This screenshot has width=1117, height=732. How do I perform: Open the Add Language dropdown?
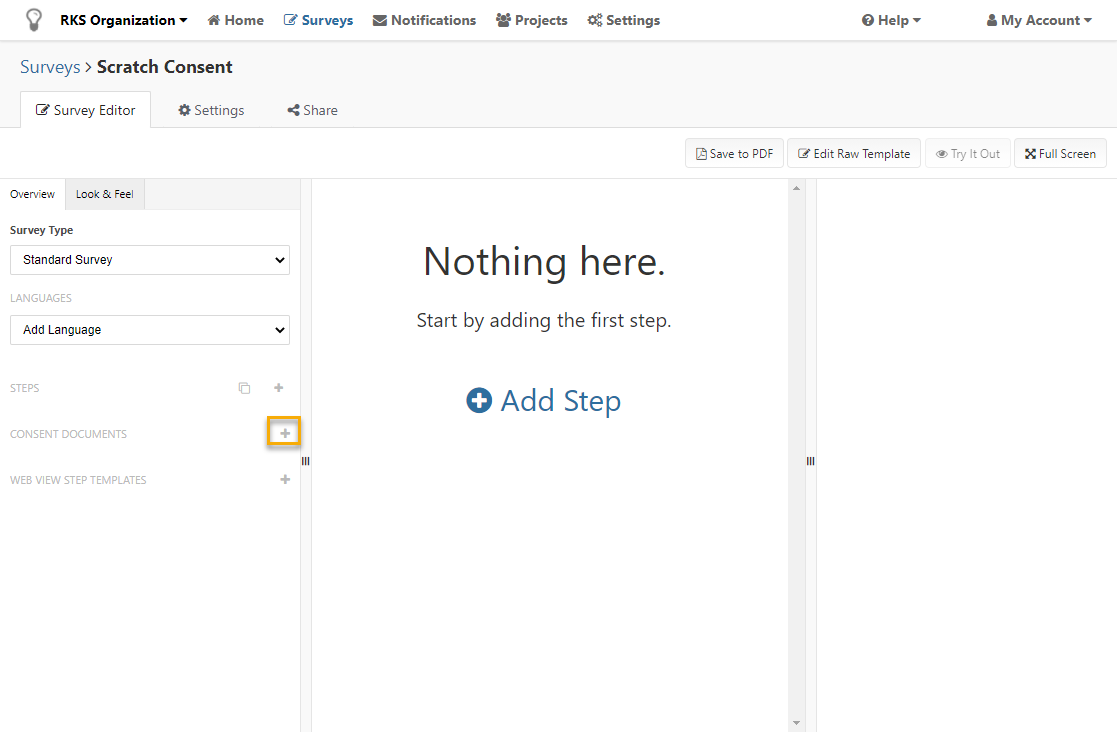coord(150,330)
